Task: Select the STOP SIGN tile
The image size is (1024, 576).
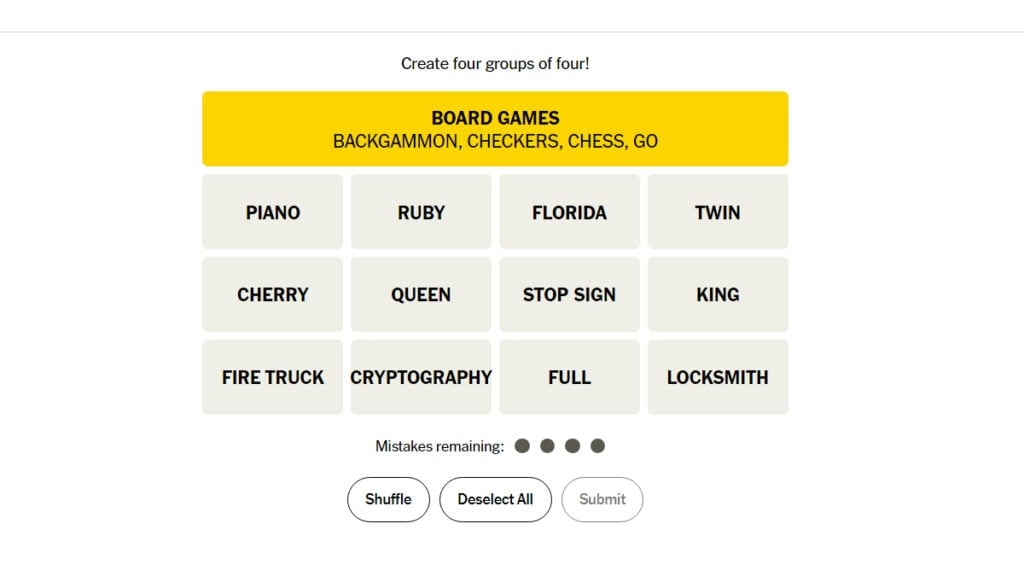Action: click(x=569, y=294)
